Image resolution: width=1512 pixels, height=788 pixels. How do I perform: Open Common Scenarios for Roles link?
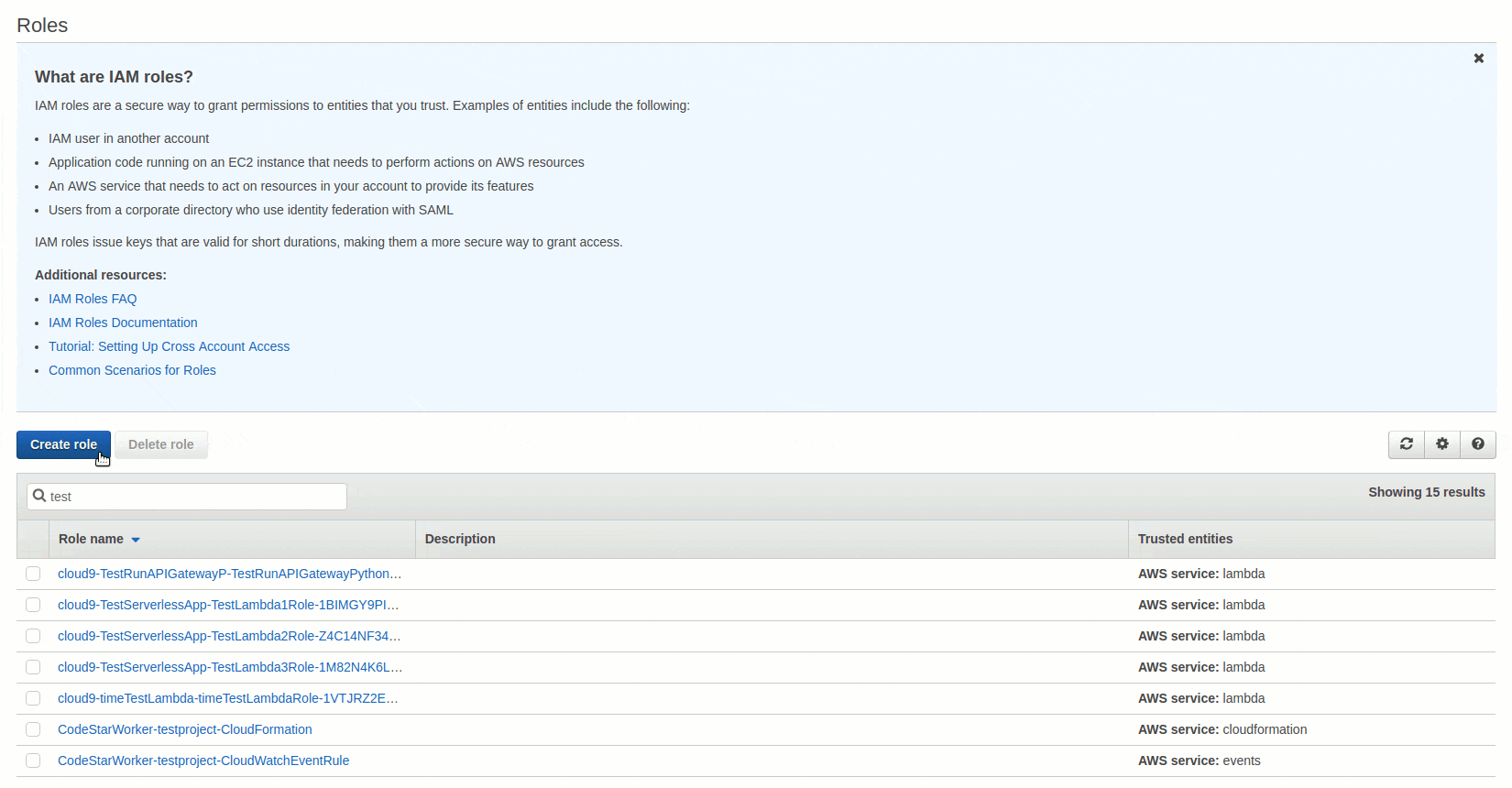[x=132, y=370]
